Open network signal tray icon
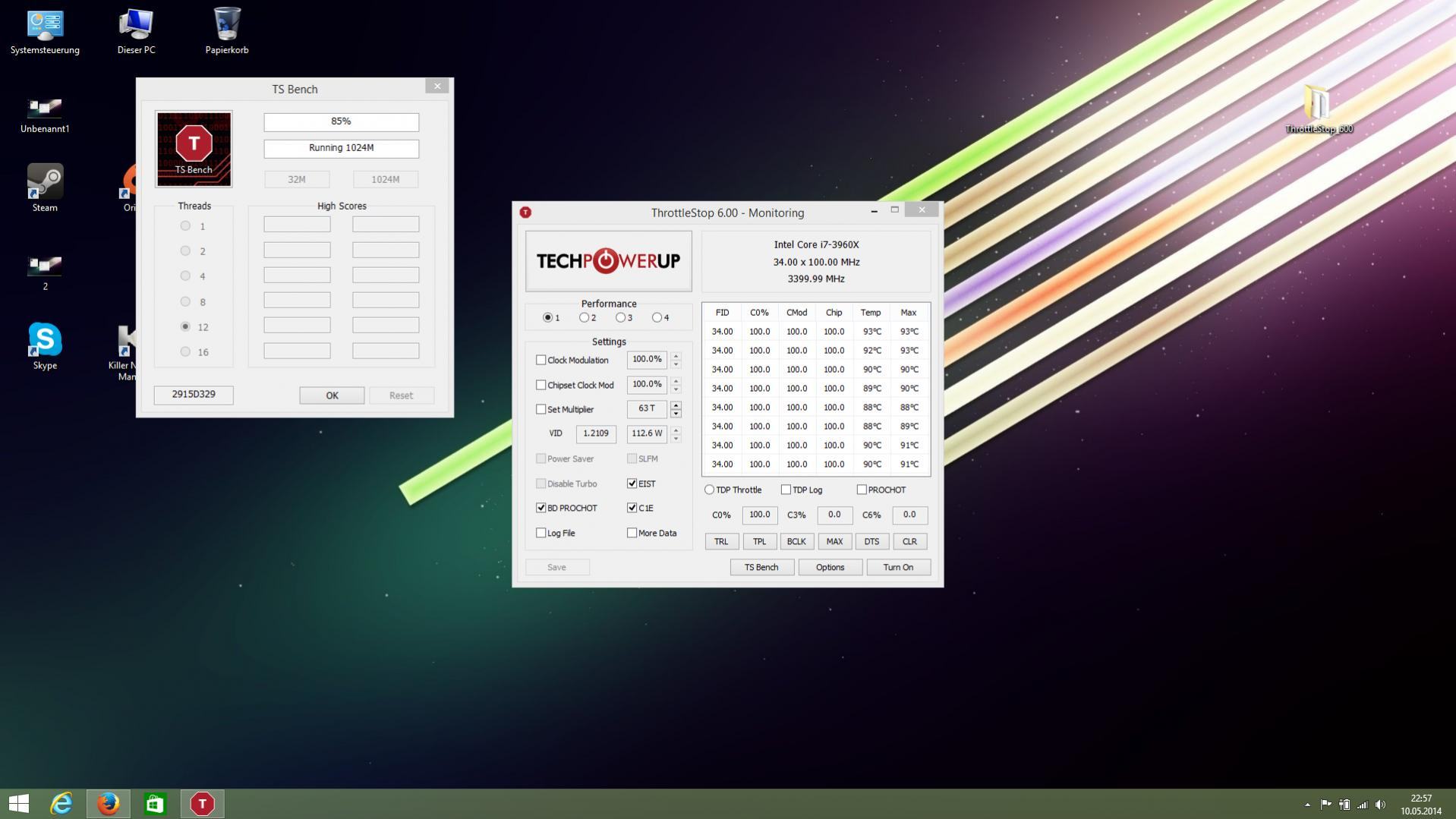This screenshot has height=819, width=1456. (x=1363, y=805)
